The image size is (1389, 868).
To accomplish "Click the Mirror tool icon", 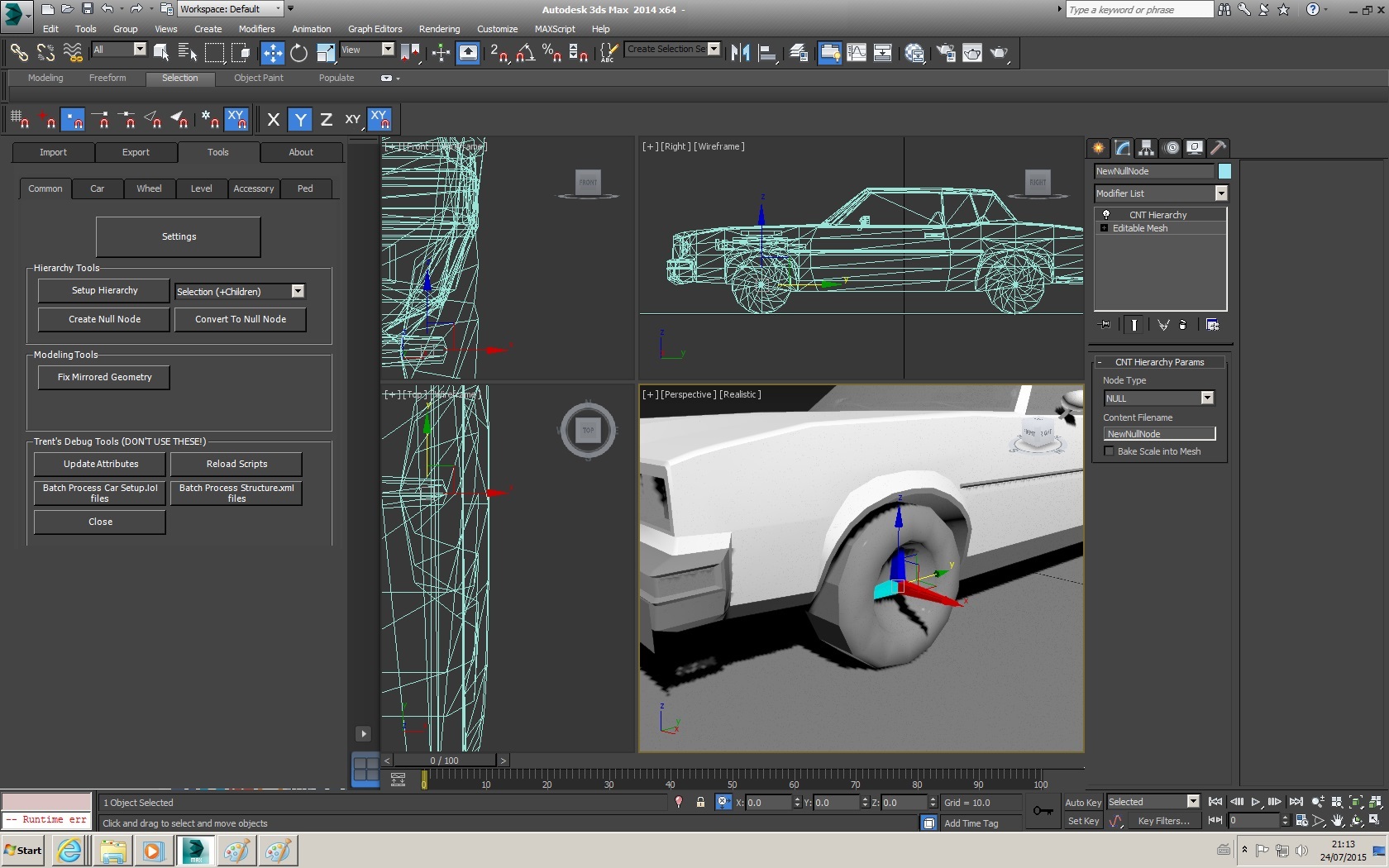I will [740, 53].
